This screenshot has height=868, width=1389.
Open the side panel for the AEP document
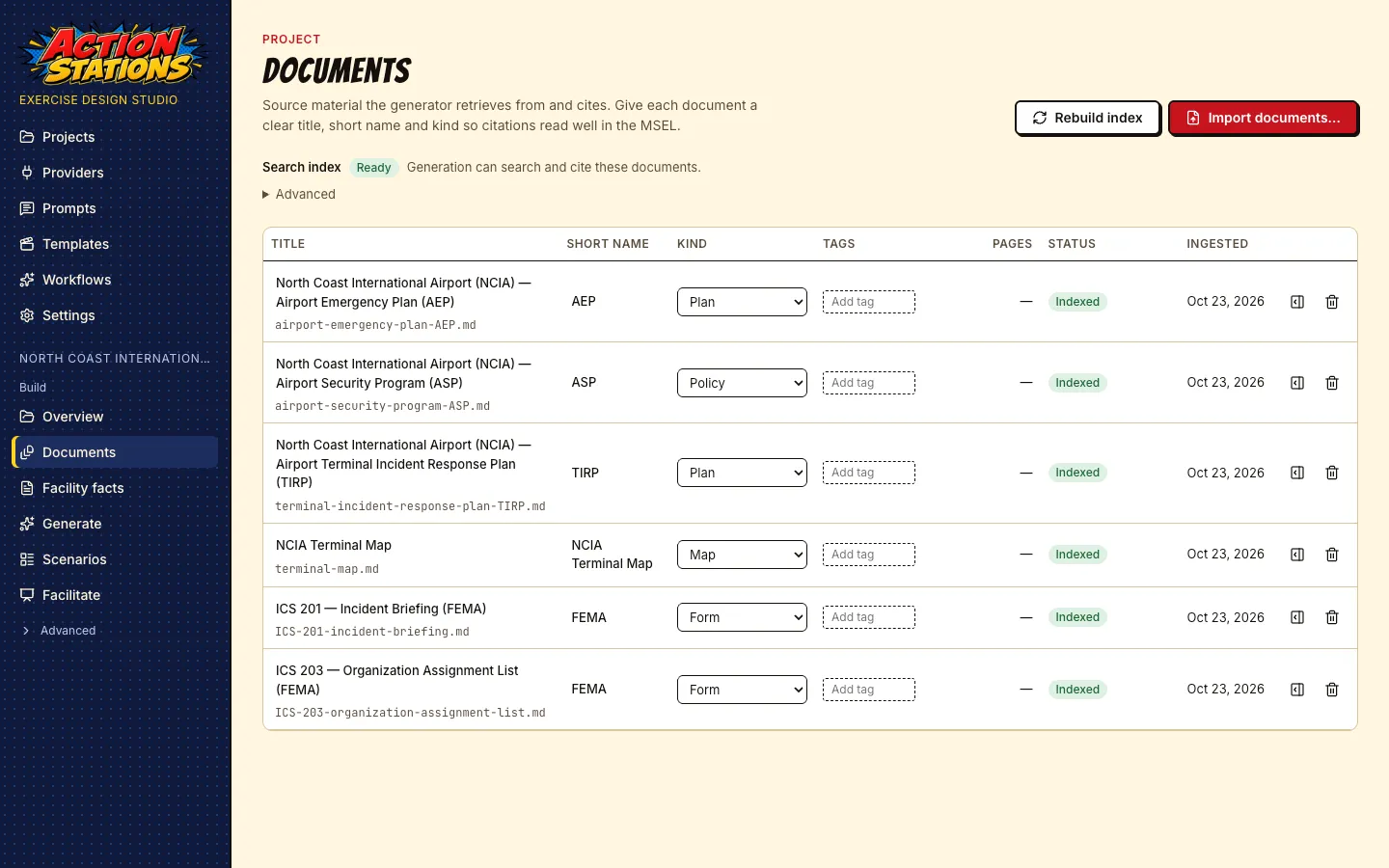click(1297, 302)
